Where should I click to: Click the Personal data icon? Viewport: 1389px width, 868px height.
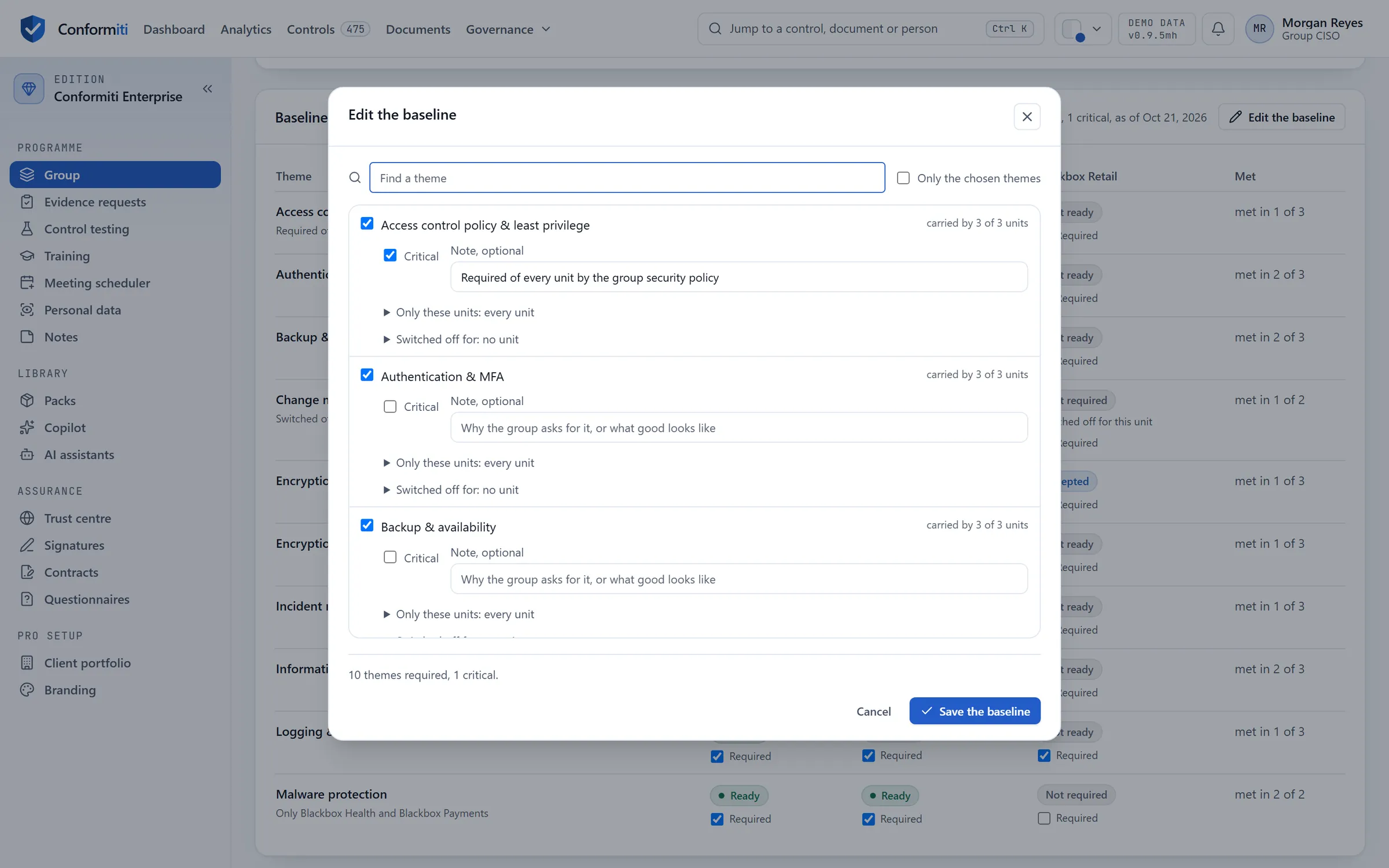click(x=27, y=310)
